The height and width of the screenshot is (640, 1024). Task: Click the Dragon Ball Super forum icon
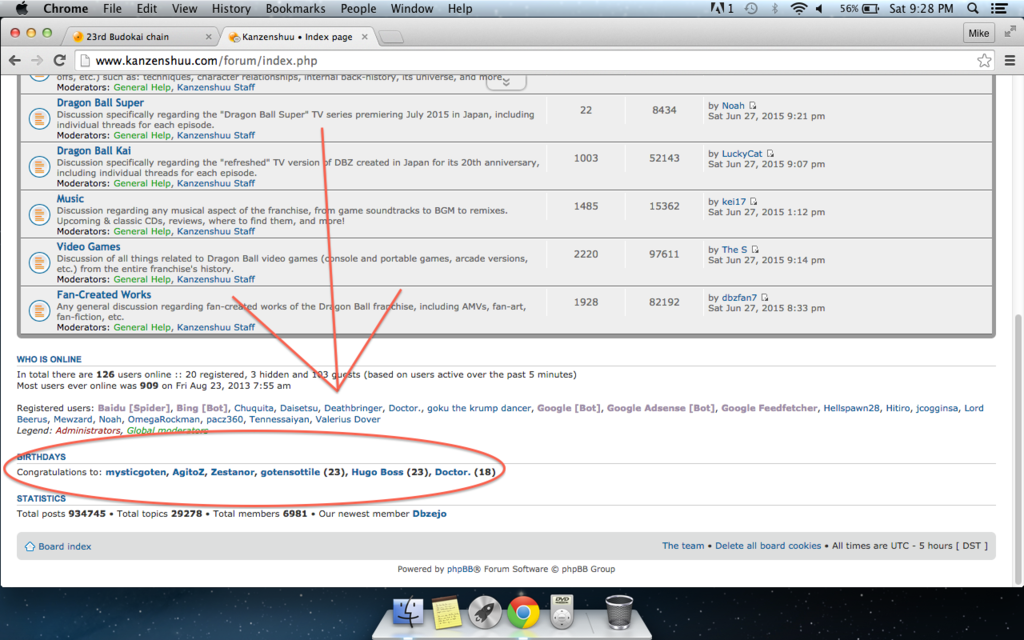click(x=39, y=119)
